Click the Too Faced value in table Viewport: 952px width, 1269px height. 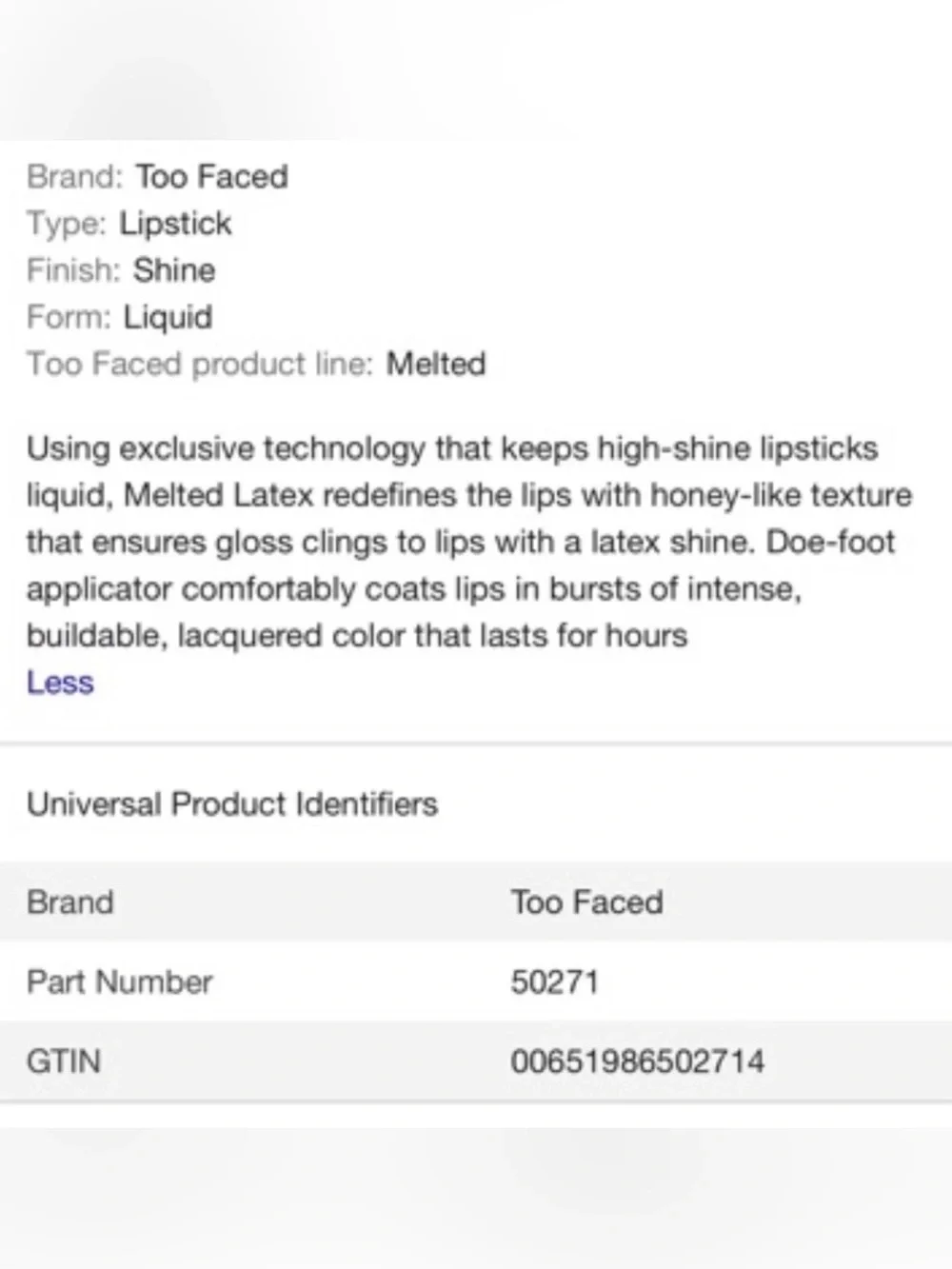tap(587, 902)
